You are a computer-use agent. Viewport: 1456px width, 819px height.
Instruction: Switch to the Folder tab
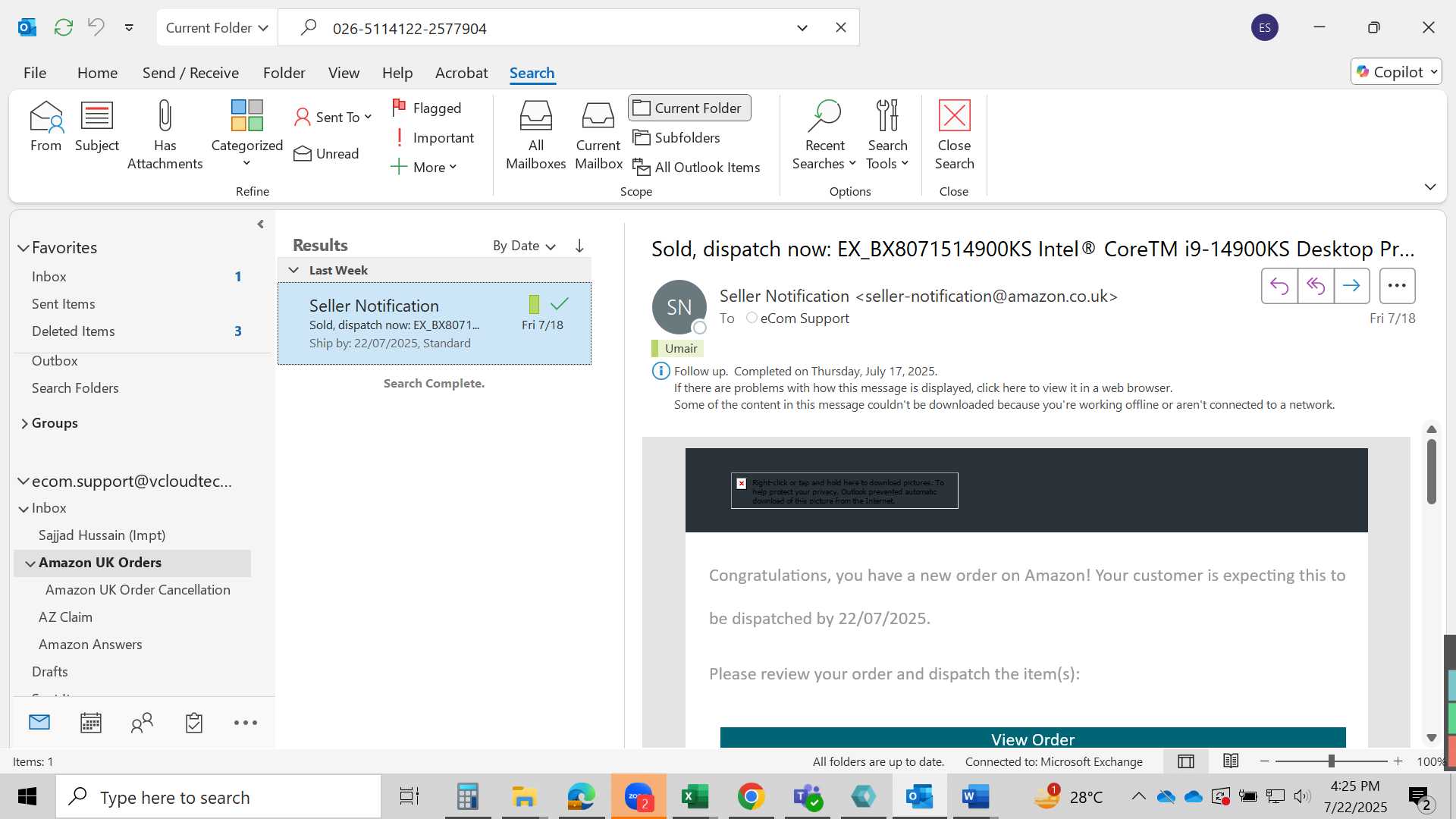[x=284, y=73]
